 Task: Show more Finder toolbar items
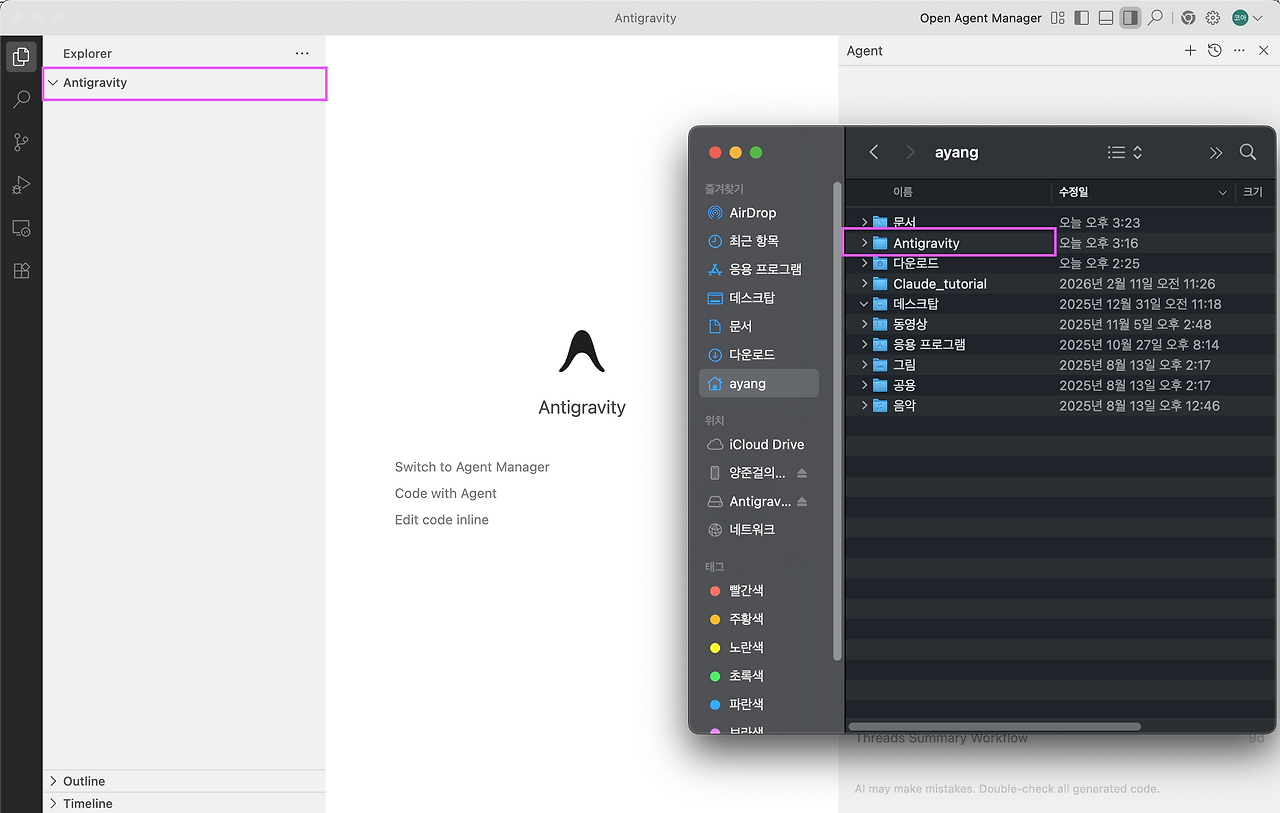point(1216,153)
